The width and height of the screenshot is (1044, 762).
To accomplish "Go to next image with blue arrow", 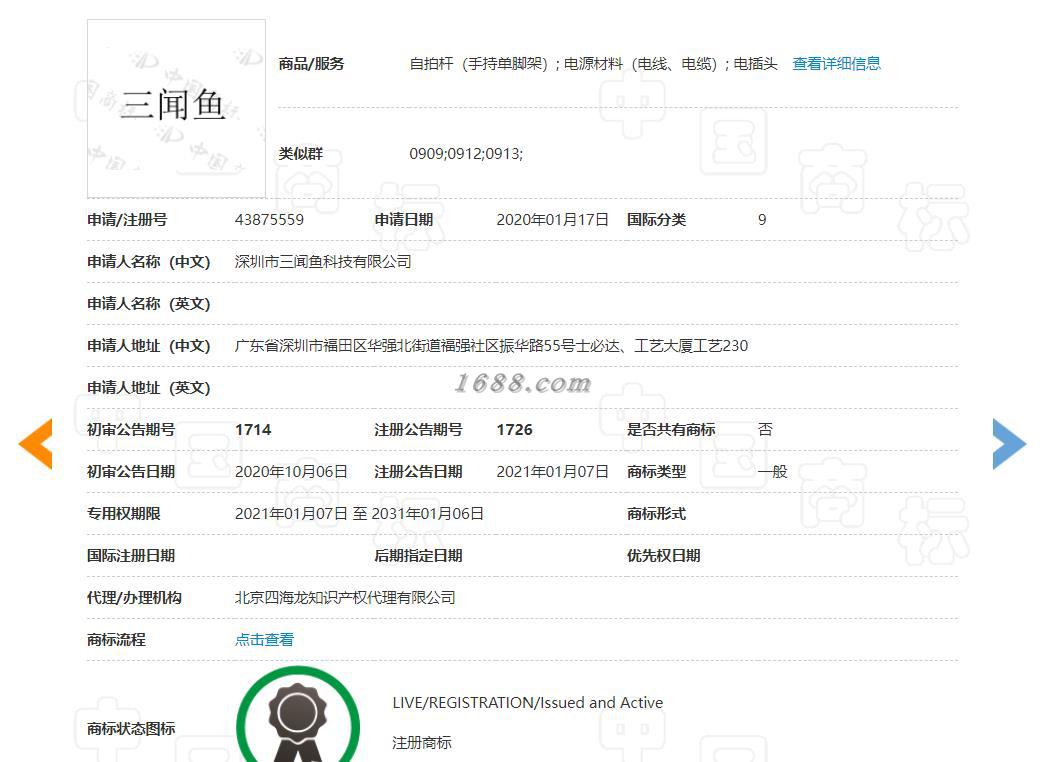I will (1009, 444).
